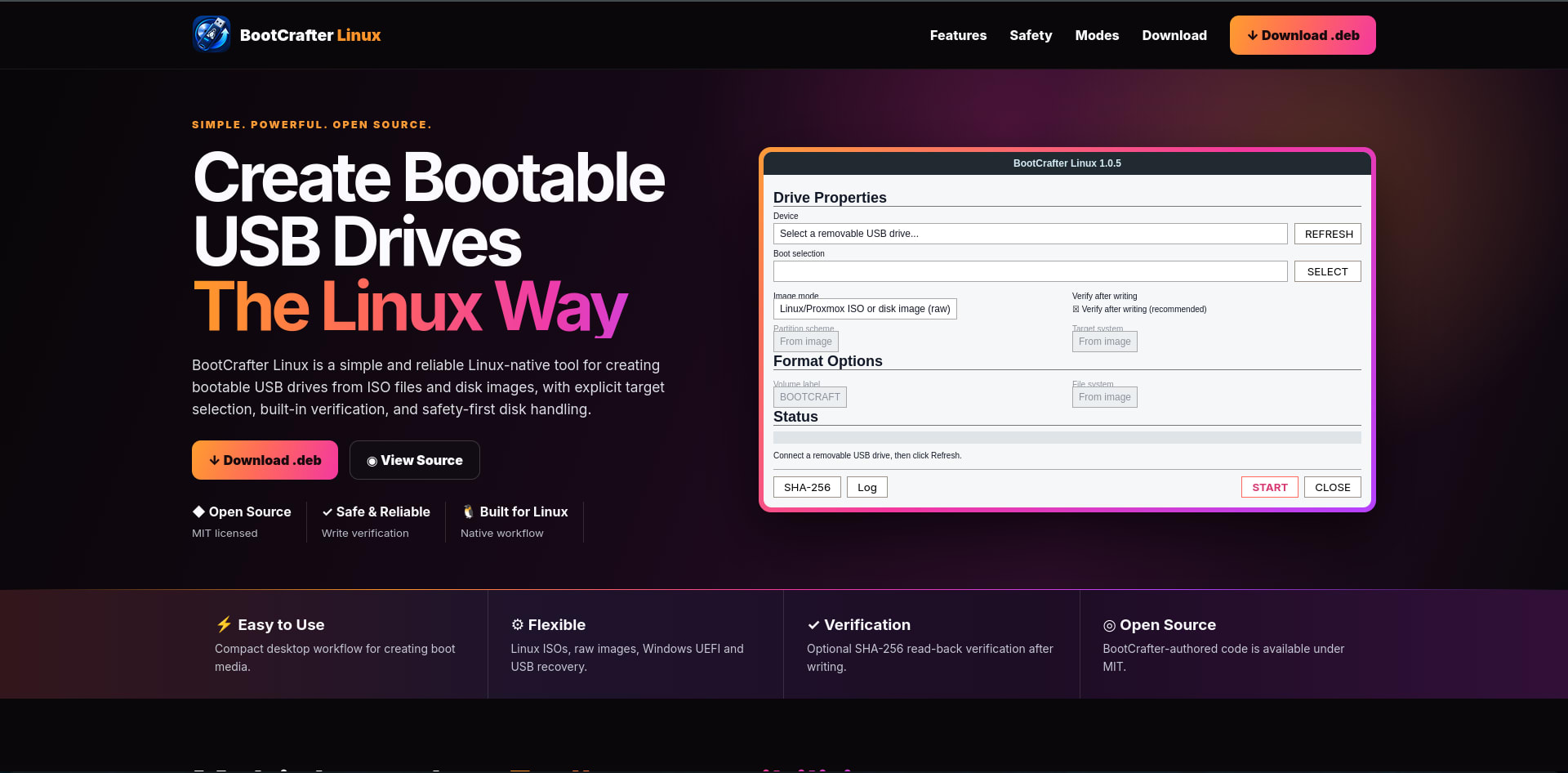This screenshot has height=773, width=1568.
Task: Click the "Format Options" heading
Action: click(x=828, y=361)
